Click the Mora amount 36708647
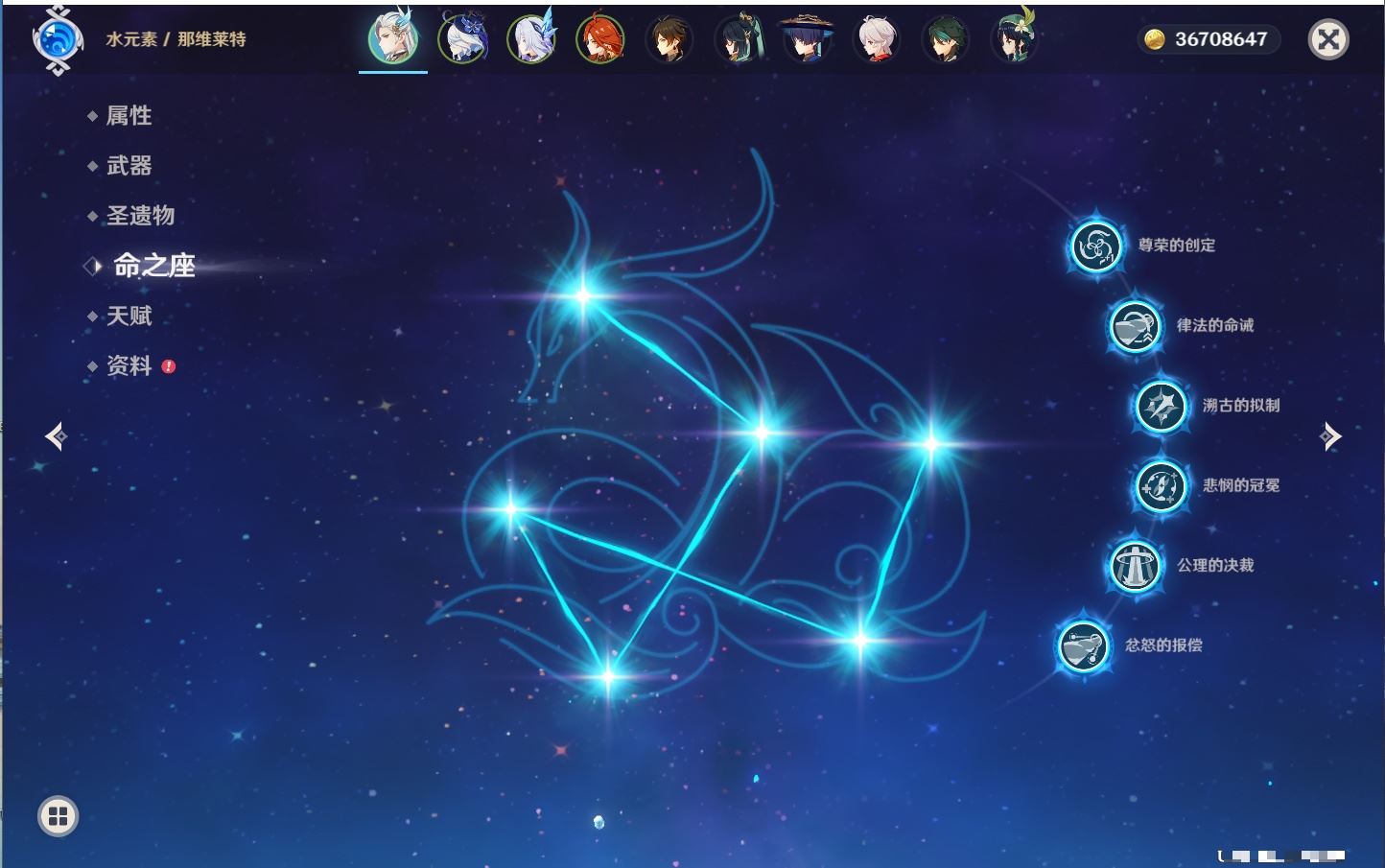The image size is (1385, 868). (x=1221, y=39)
